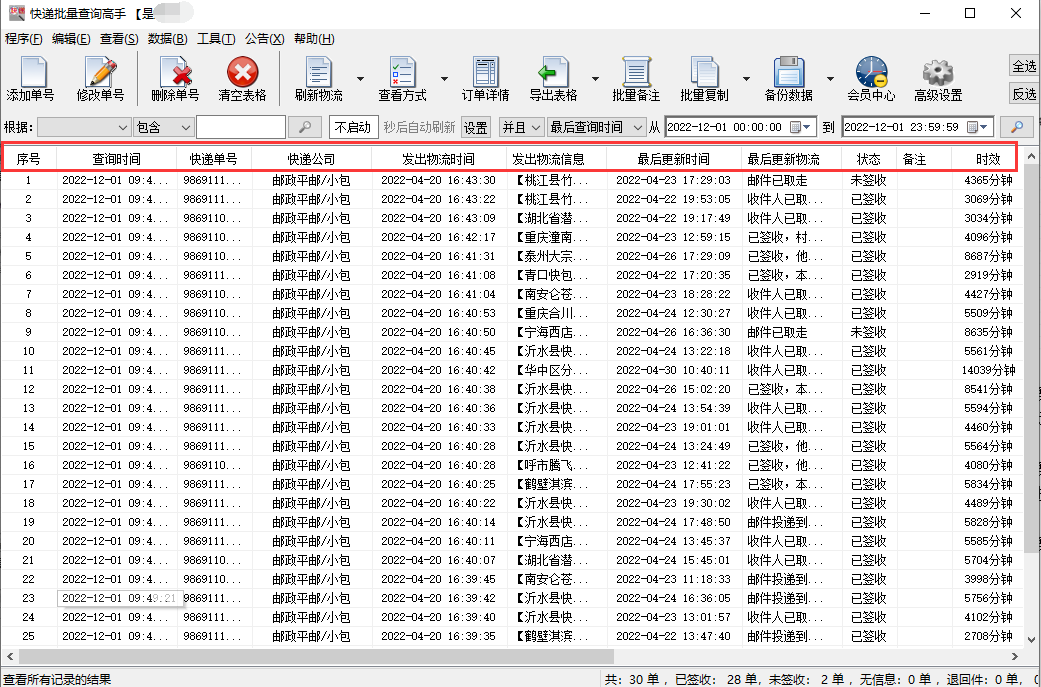Open the 帮助(H) menu
The height and width of the screenshot is (687, 1041).
(314, 39)
